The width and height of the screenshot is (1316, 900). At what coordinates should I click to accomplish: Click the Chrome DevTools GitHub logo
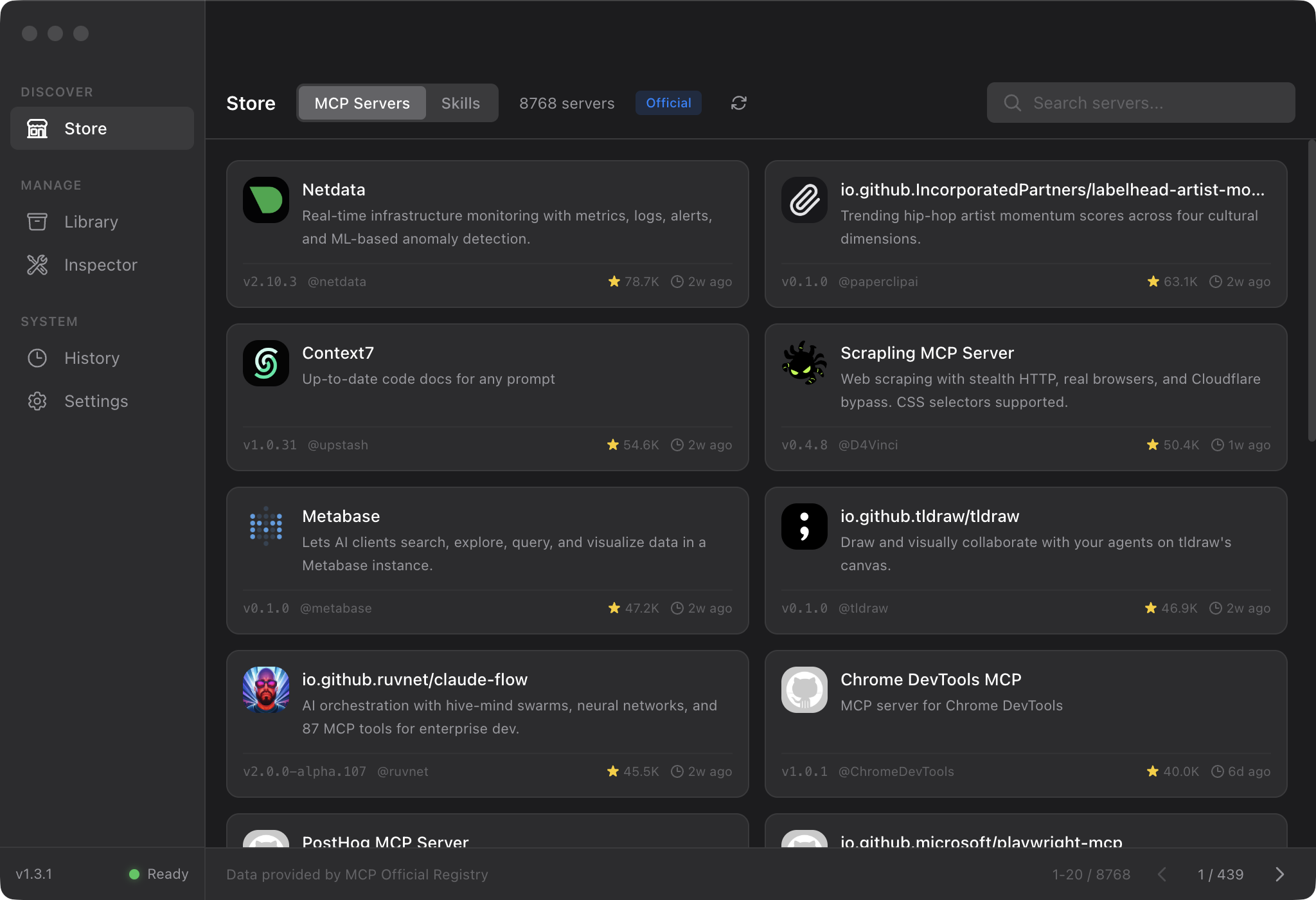click(x=805, y=690)
